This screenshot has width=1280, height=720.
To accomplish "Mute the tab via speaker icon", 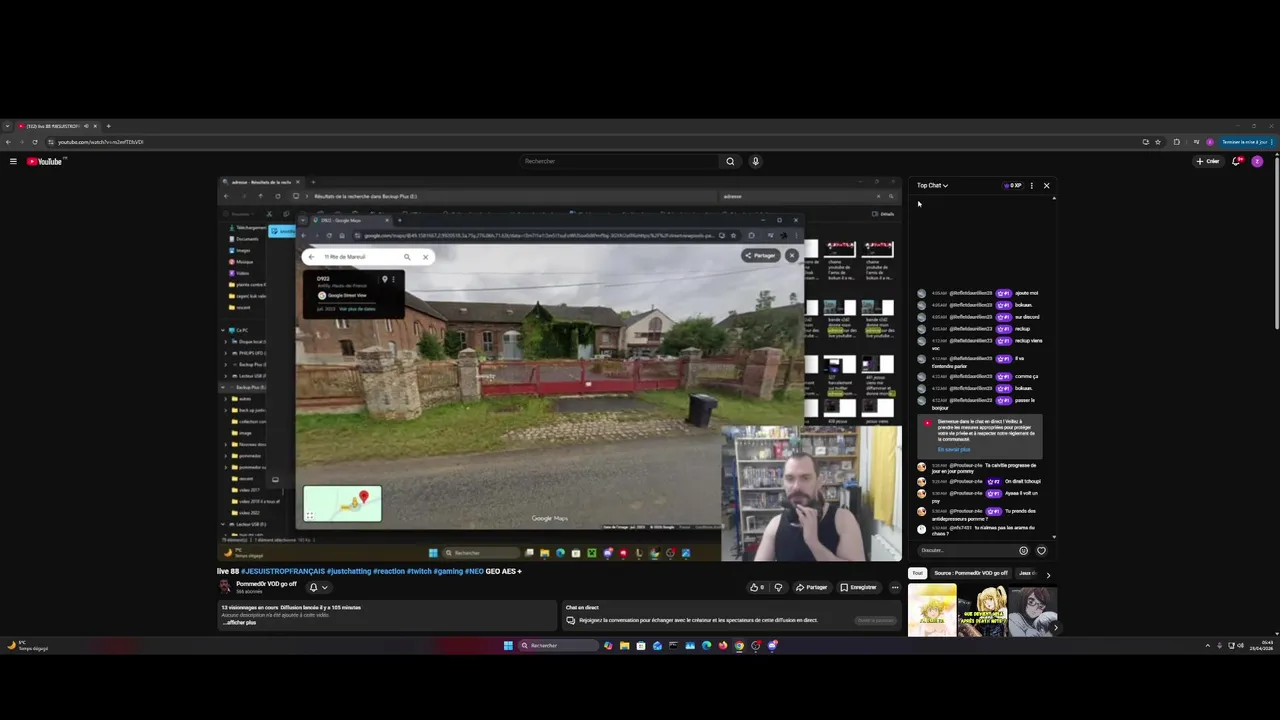I will point(86,126).
